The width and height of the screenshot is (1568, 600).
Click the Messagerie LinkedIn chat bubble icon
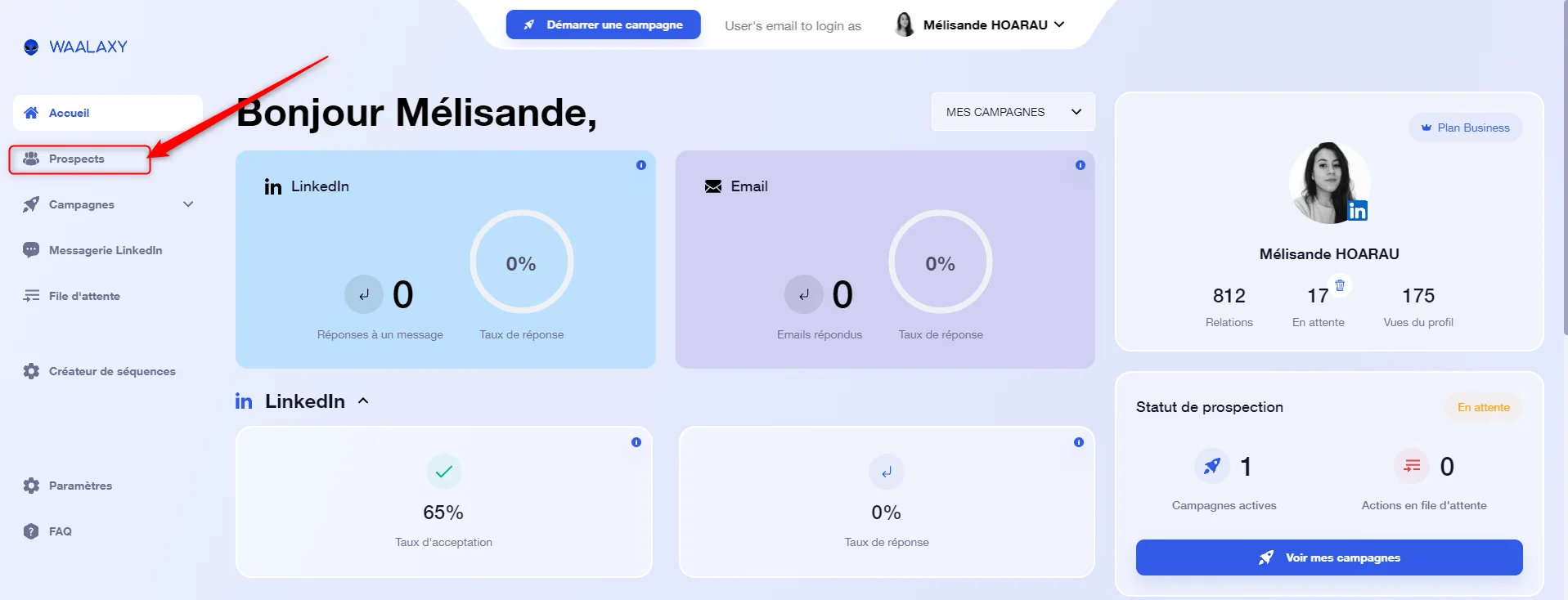(31, 250)
